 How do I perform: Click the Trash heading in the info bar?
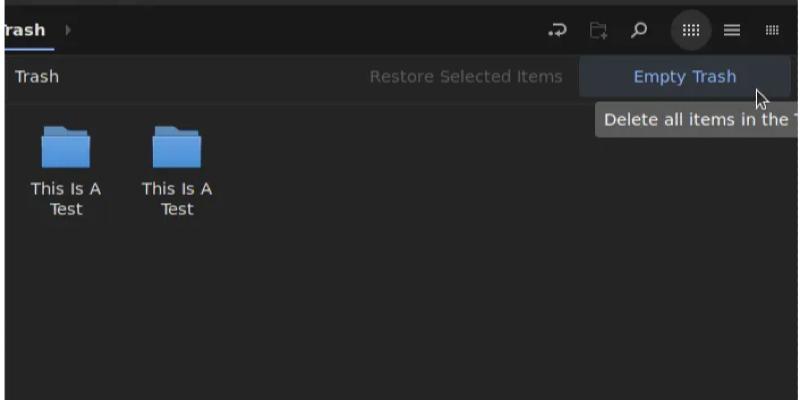(37, 77)
